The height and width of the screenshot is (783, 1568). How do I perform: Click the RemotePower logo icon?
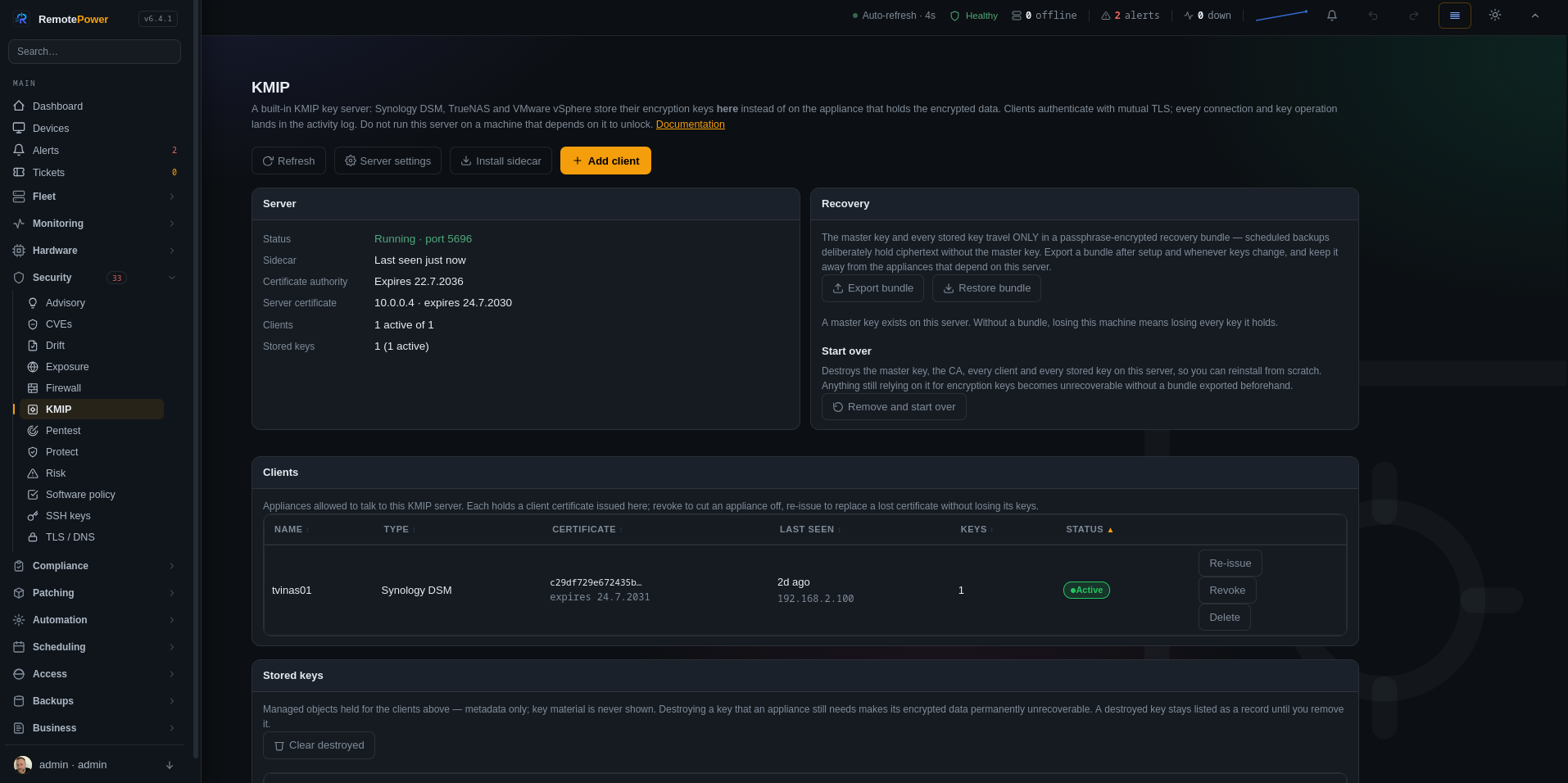tap(21, 19)
